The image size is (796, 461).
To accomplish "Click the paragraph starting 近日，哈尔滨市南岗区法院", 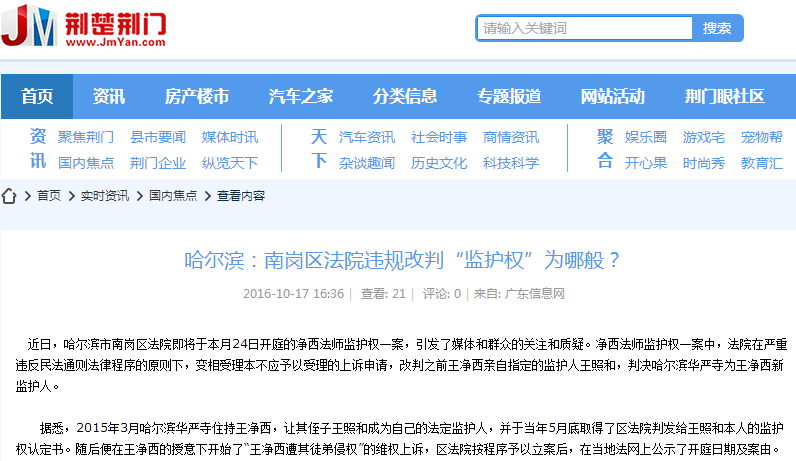I will 402,365.
